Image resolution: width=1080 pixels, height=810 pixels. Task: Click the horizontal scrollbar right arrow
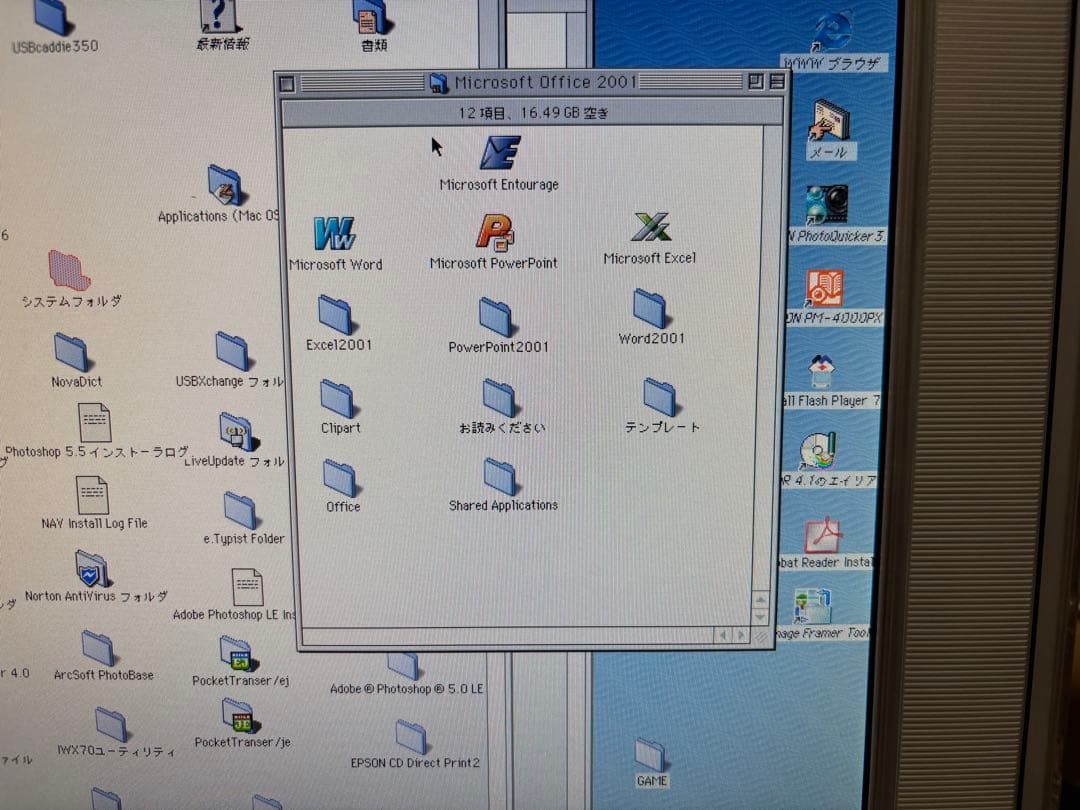[741, 635]
